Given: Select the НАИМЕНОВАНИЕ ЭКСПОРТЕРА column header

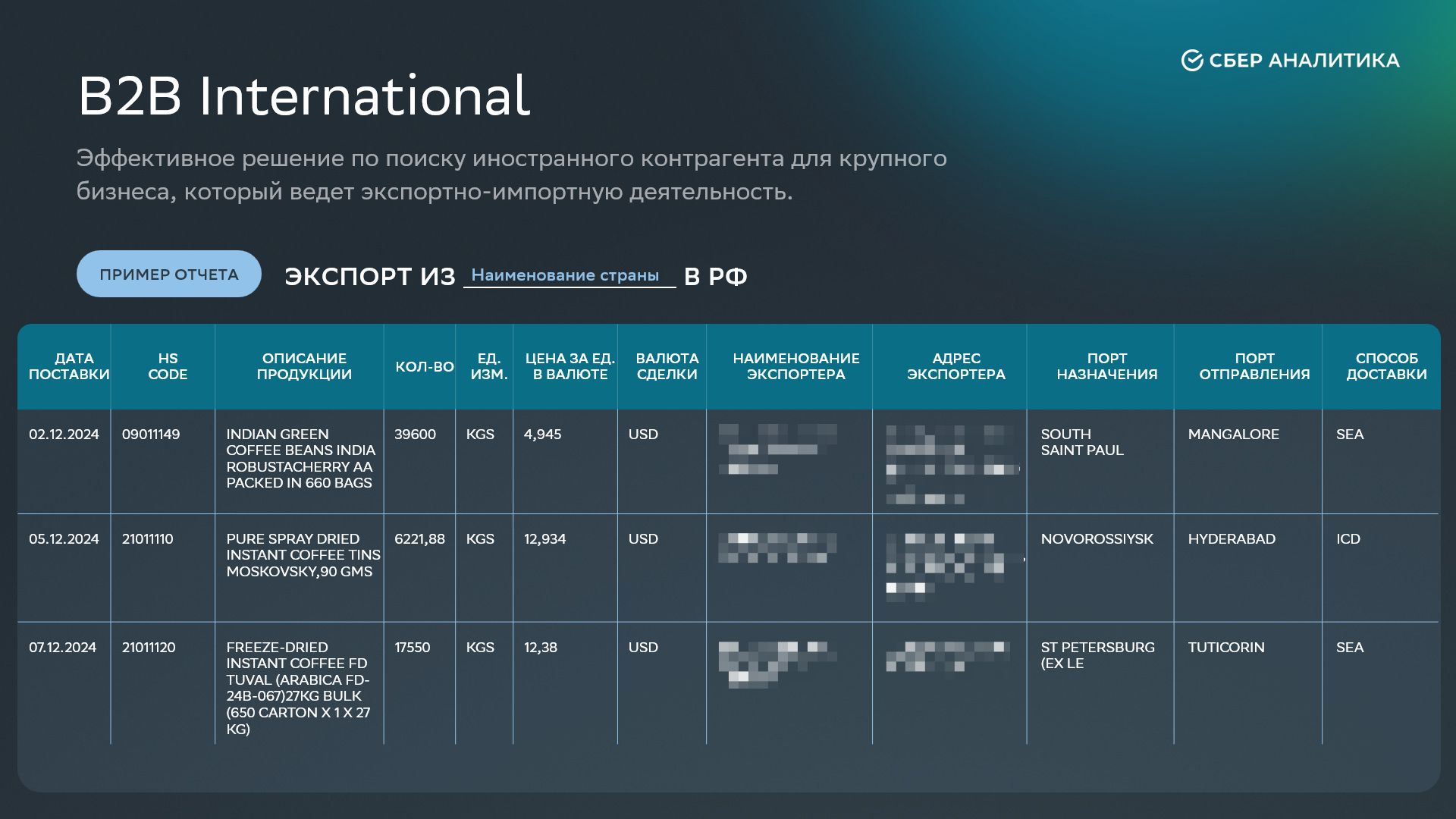Looking at the screenshot, I should 795,366.
